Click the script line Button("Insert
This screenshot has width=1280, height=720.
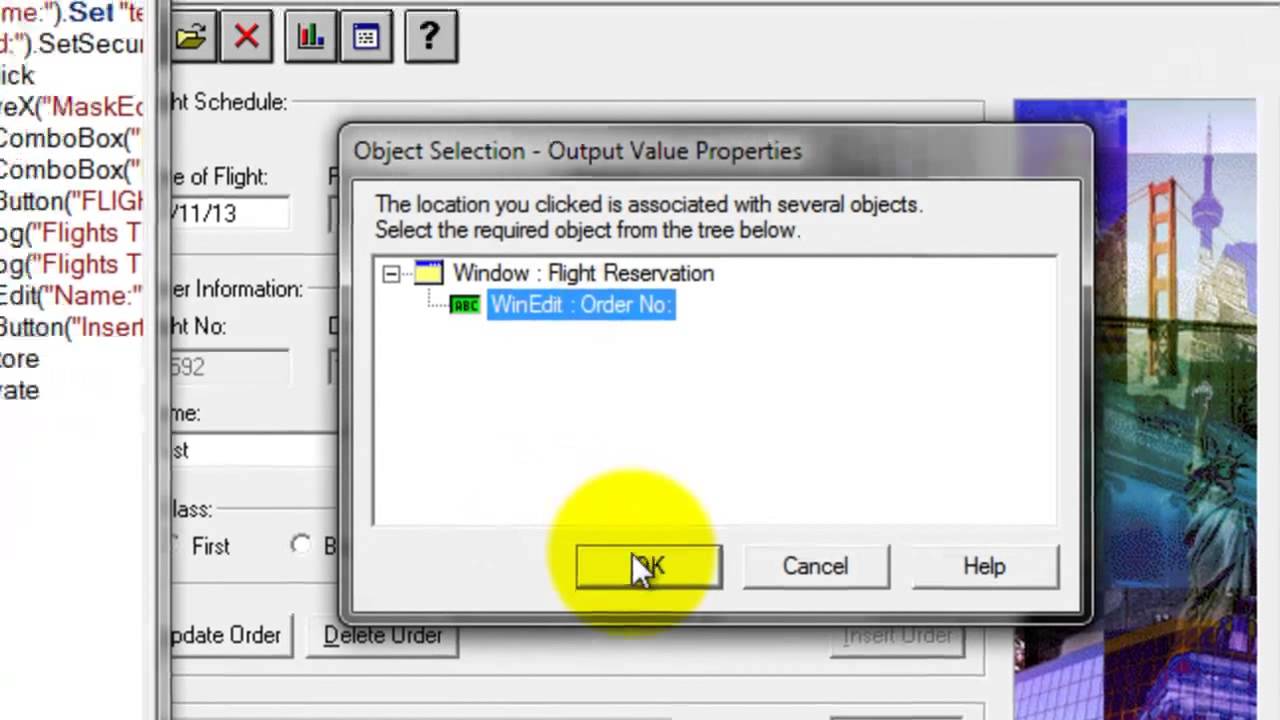click(72, 327)
